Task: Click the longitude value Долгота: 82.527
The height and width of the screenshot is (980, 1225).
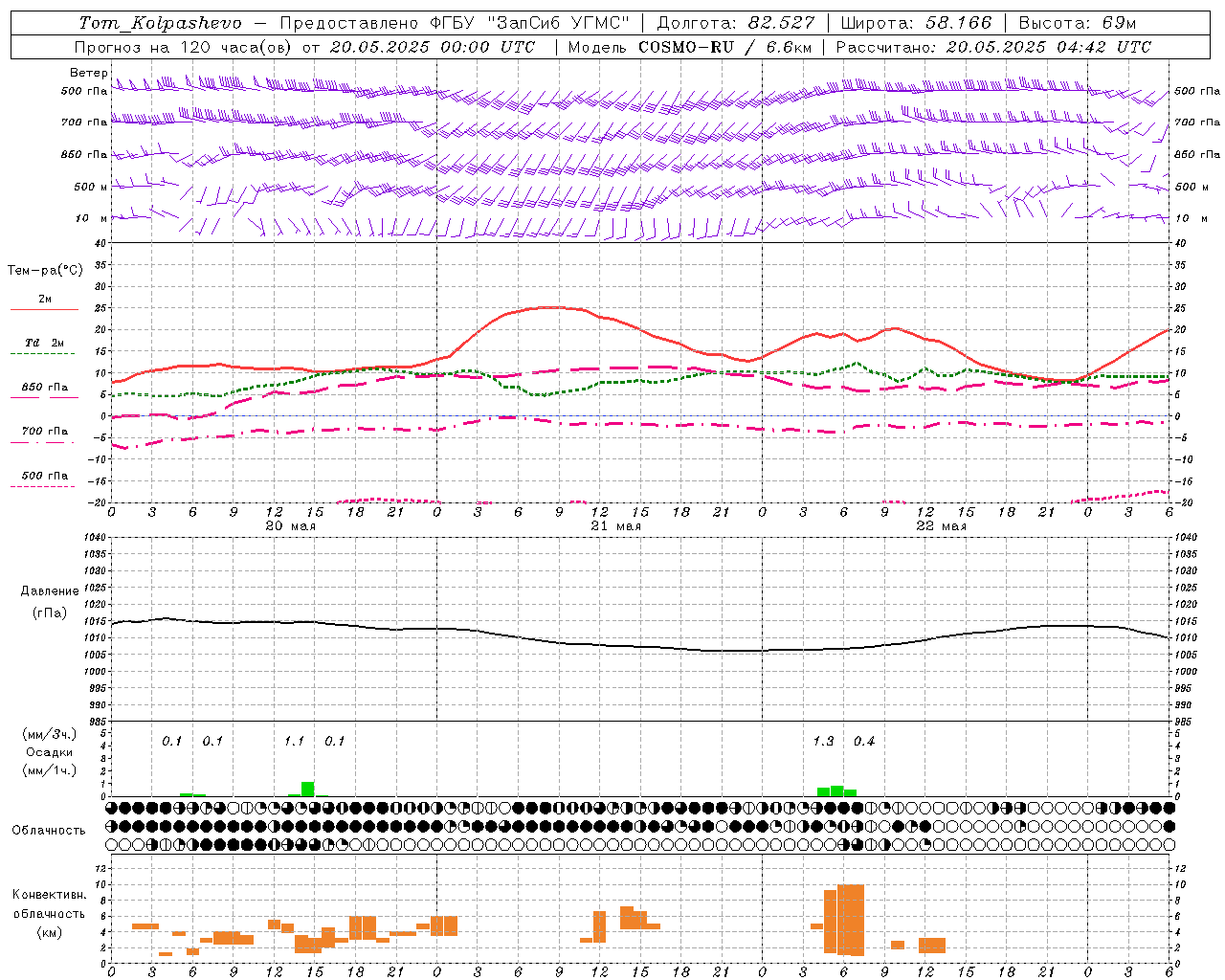Action: [736, 23]
